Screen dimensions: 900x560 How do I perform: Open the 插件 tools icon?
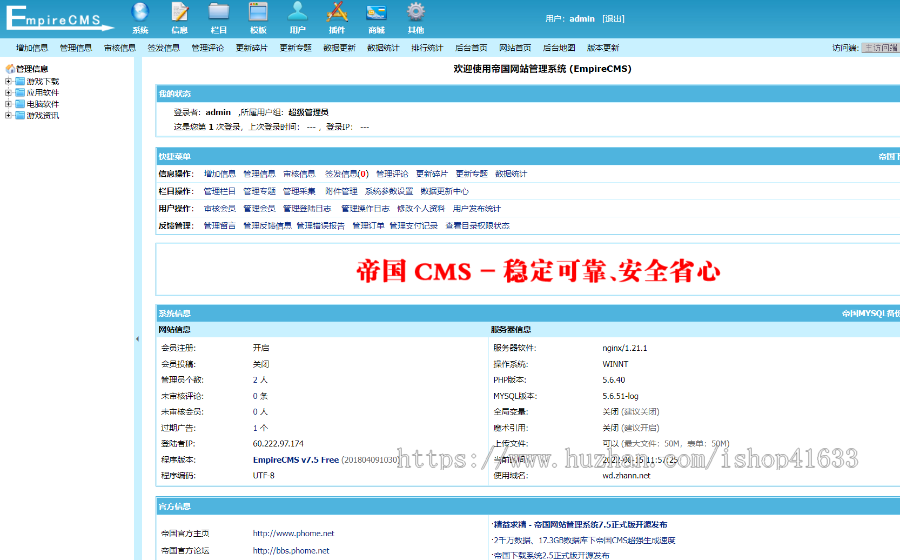pos(337,12)
